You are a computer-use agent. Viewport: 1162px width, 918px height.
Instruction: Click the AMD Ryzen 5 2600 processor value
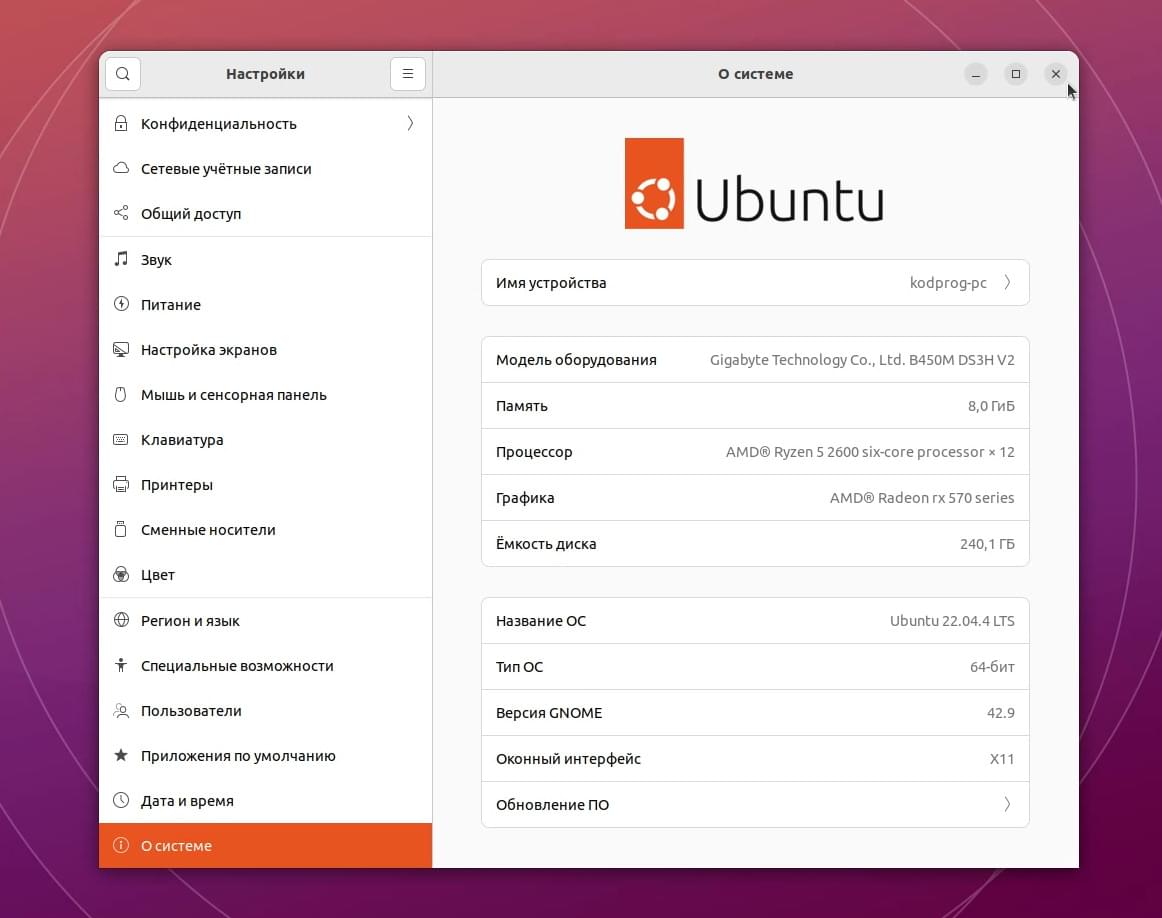870,452
